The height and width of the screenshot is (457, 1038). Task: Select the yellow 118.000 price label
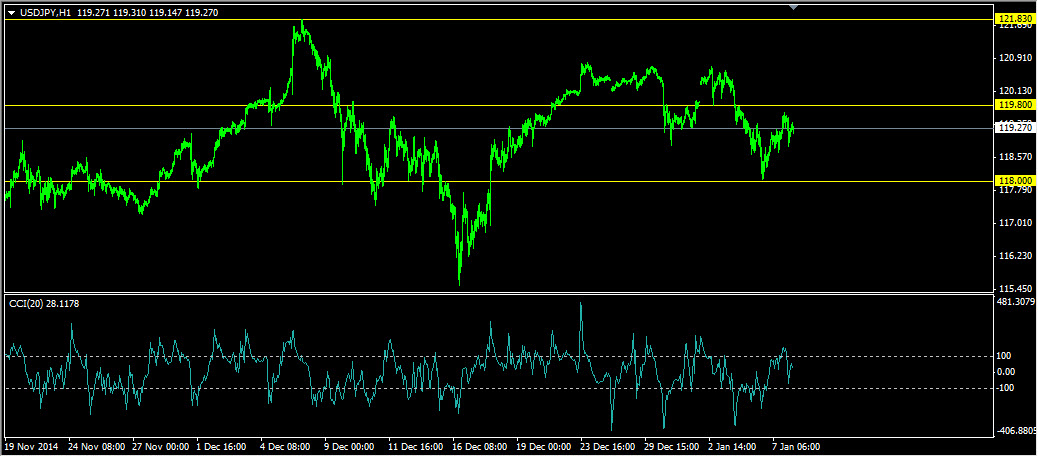pyautogui.click(x=1015, y=181)
